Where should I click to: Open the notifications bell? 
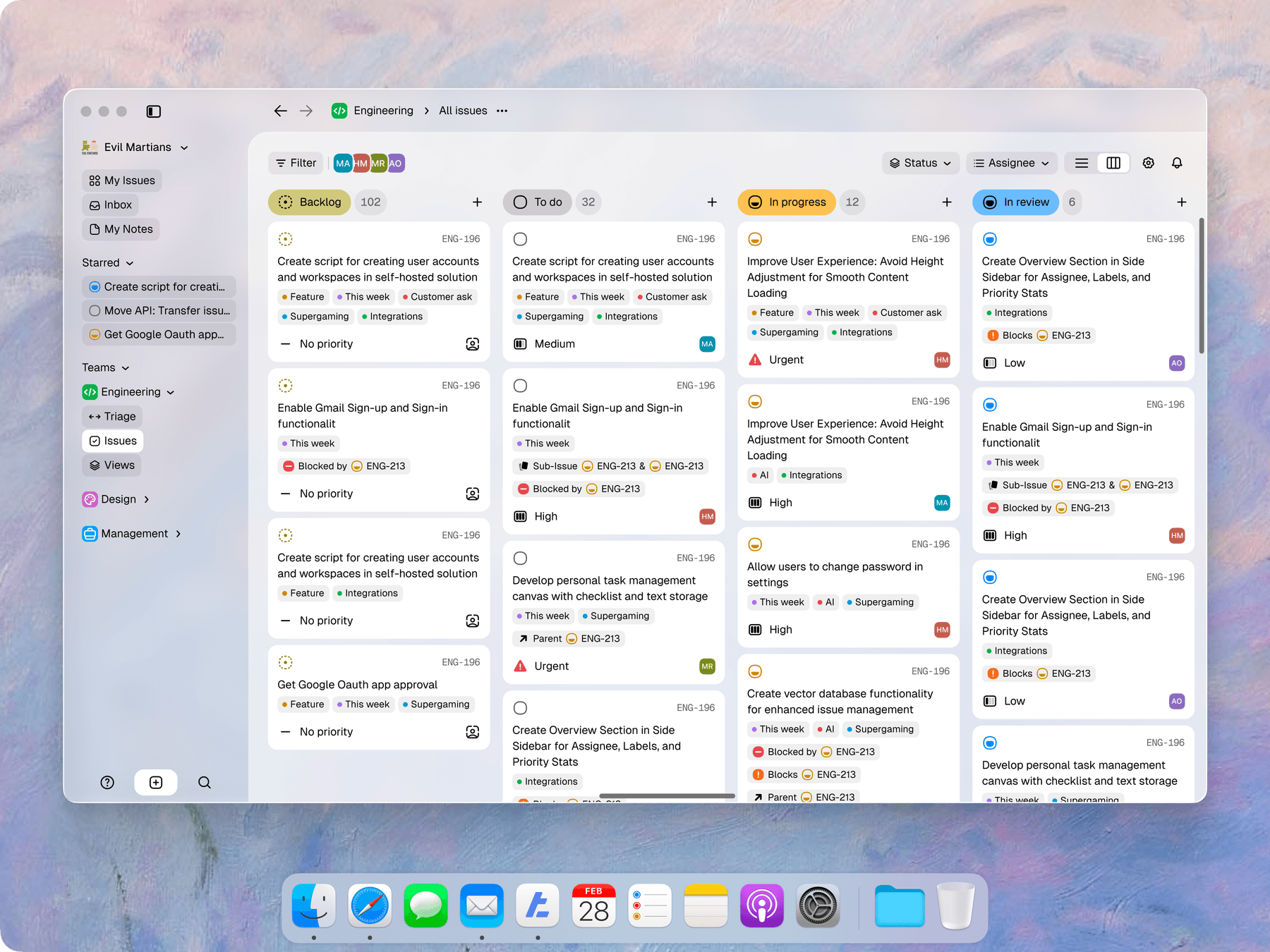point(1177,163)
